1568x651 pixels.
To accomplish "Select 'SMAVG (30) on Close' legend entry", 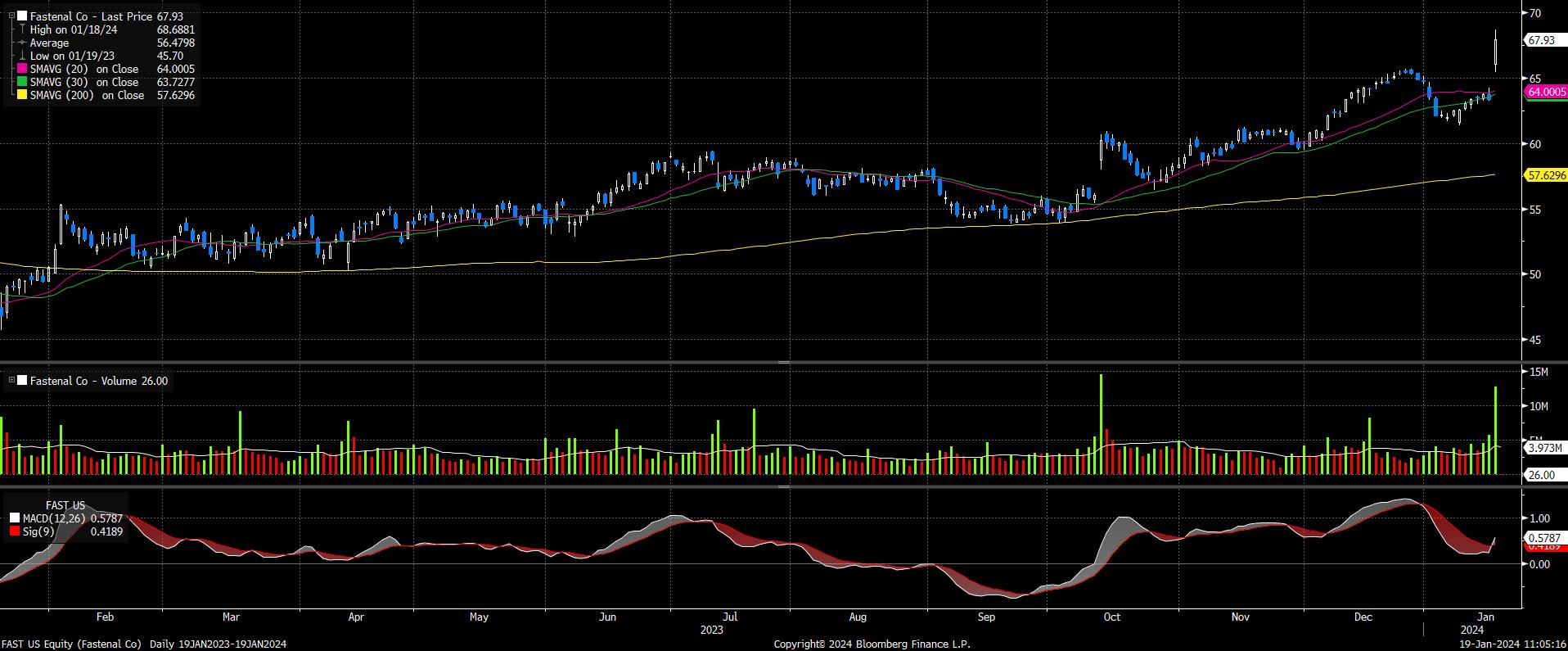I will pos(84,82).
